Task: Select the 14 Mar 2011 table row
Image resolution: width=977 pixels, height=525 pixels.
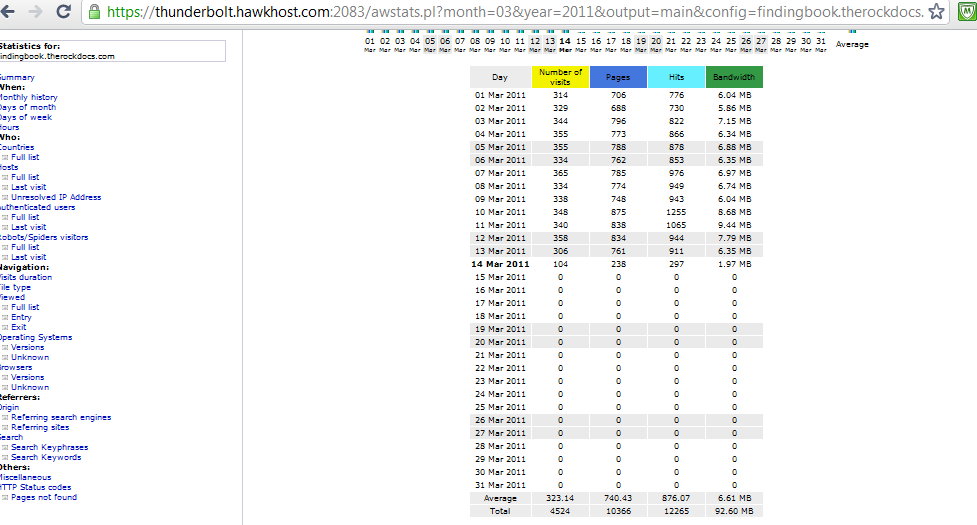Action: (500, 264)
